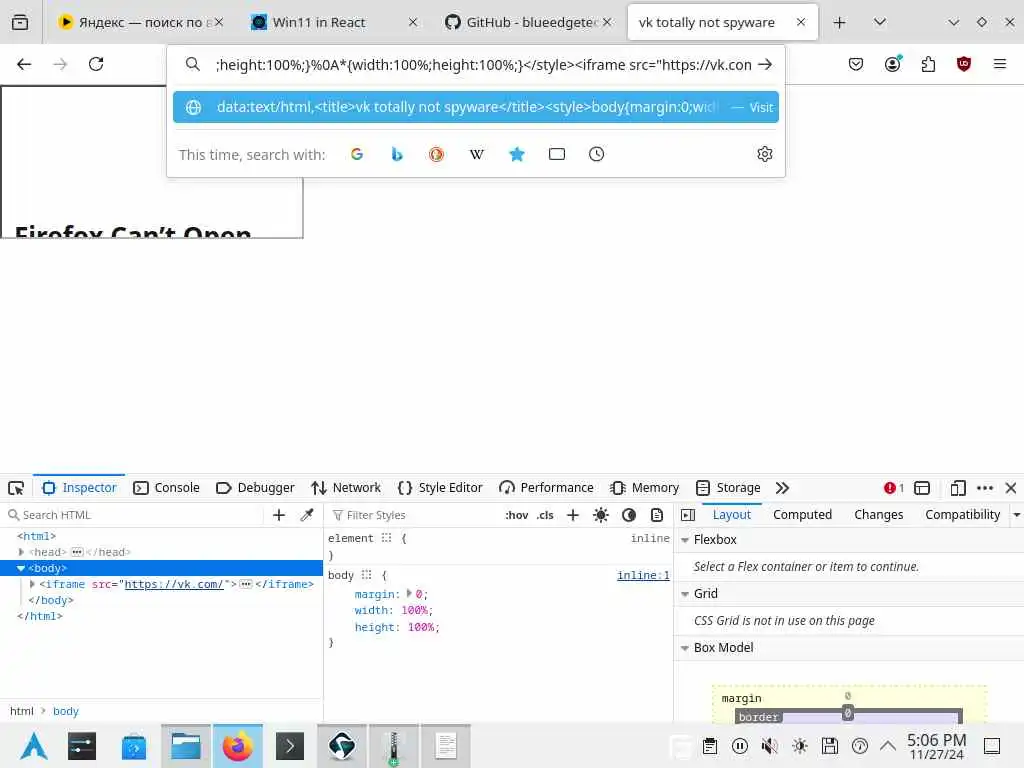Go back to previous page
The image size is (1024, 768).
click(24, 64)
